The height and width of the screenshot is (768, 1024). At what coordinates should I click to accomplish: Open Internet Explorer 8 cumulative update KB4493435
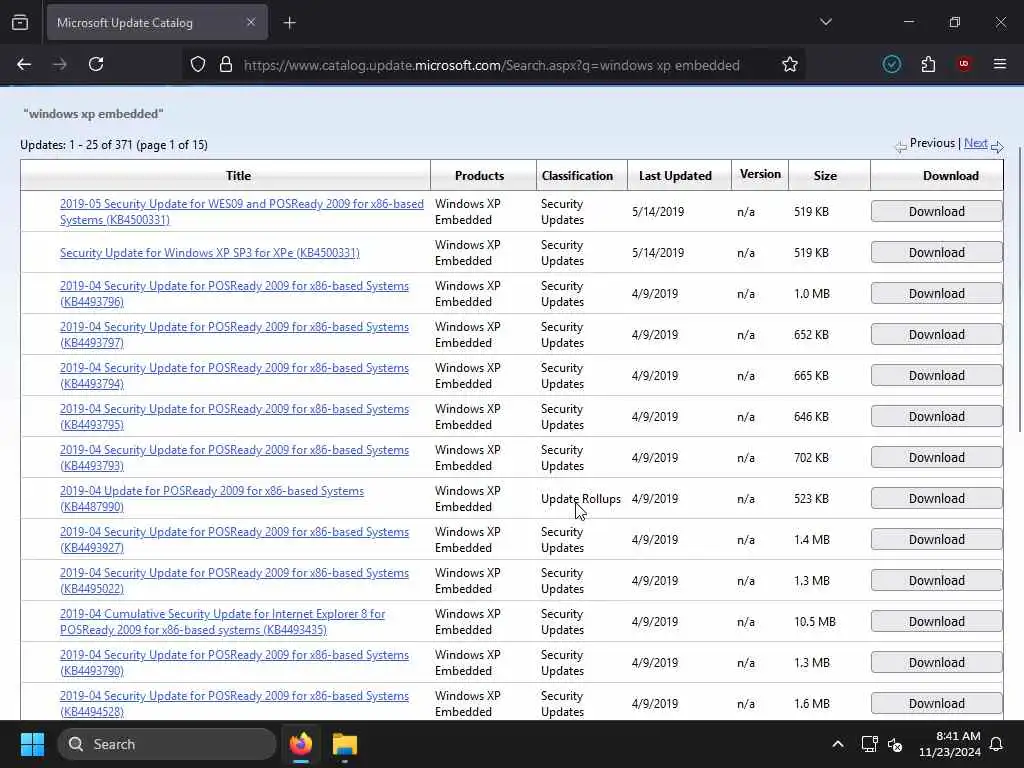point(222,622)
